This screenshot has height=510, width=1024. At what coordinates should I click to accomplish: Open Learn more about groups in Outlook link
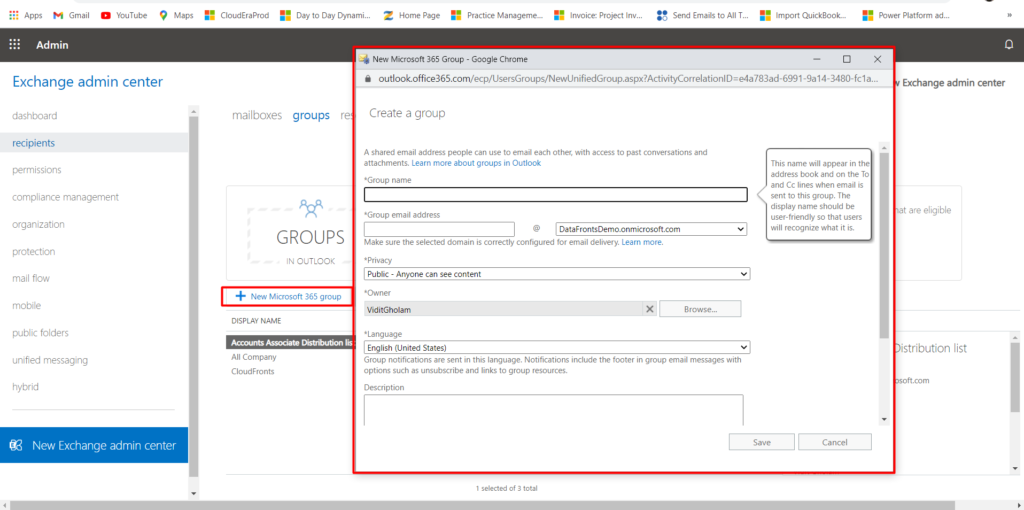click(x=476, y=163)
